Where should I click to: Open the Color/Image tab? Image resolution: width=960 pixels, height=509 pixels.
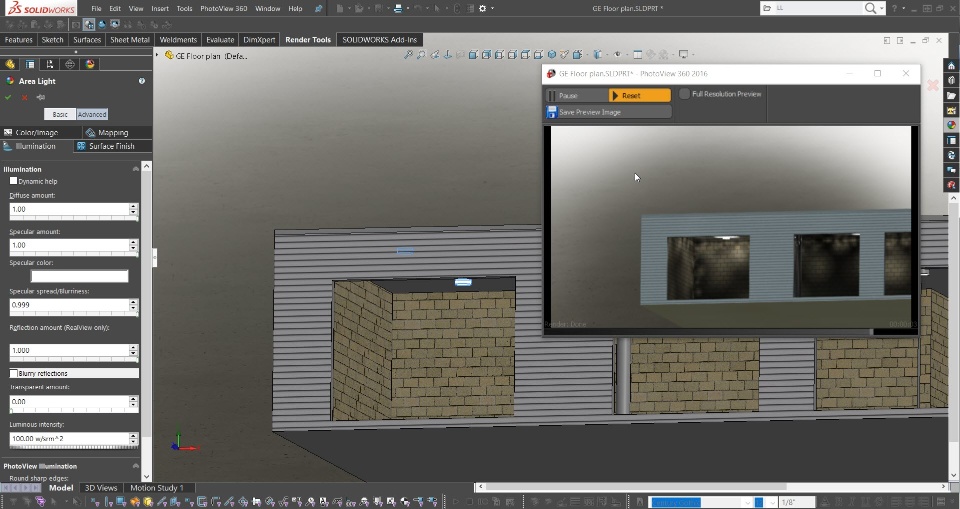click(41, 132)
